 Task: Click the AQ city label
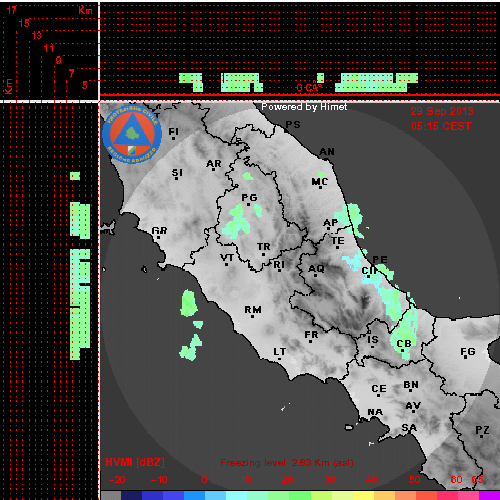316,269
